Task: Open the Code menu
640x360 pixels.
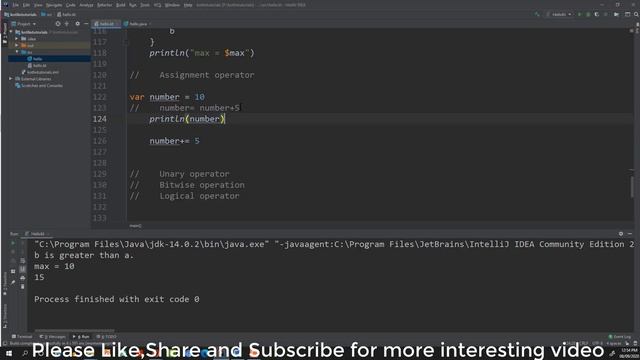Action: [71, 5]
